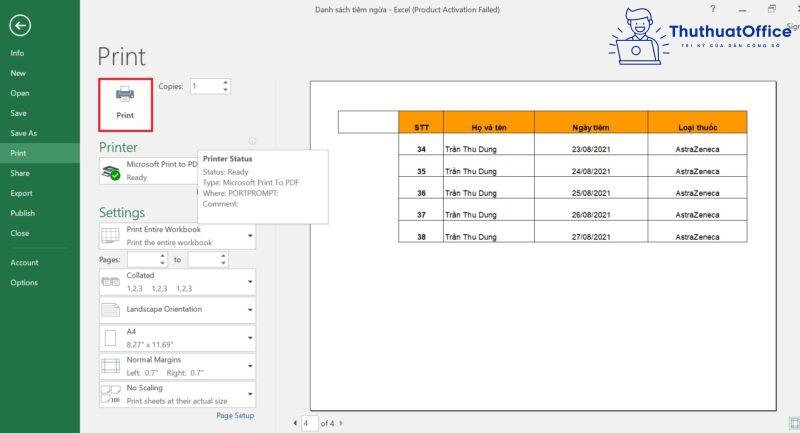Click the 'Họ và tên' header in preview
Screen dimensions: 800x433
point(489,128)
